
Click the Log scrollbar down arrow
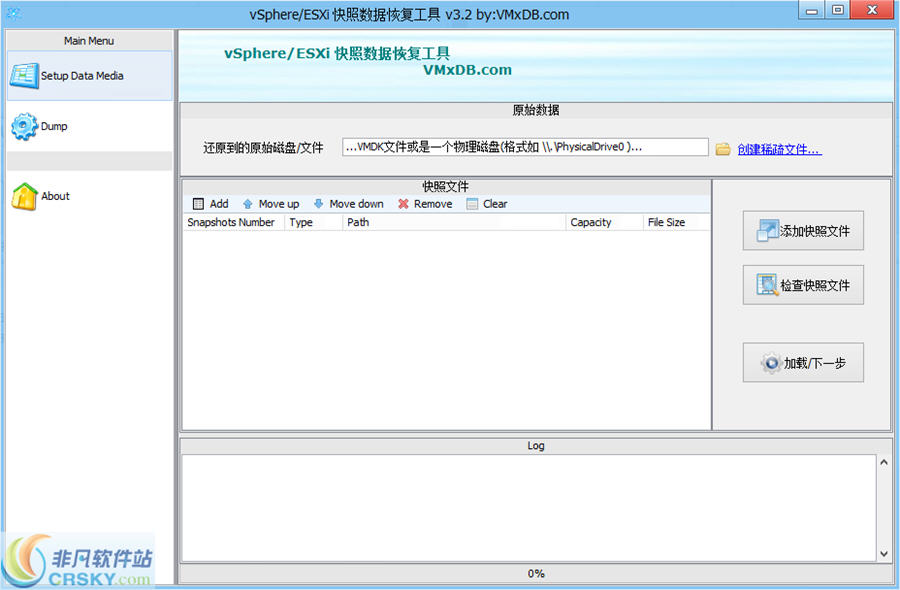click(884, 552)
